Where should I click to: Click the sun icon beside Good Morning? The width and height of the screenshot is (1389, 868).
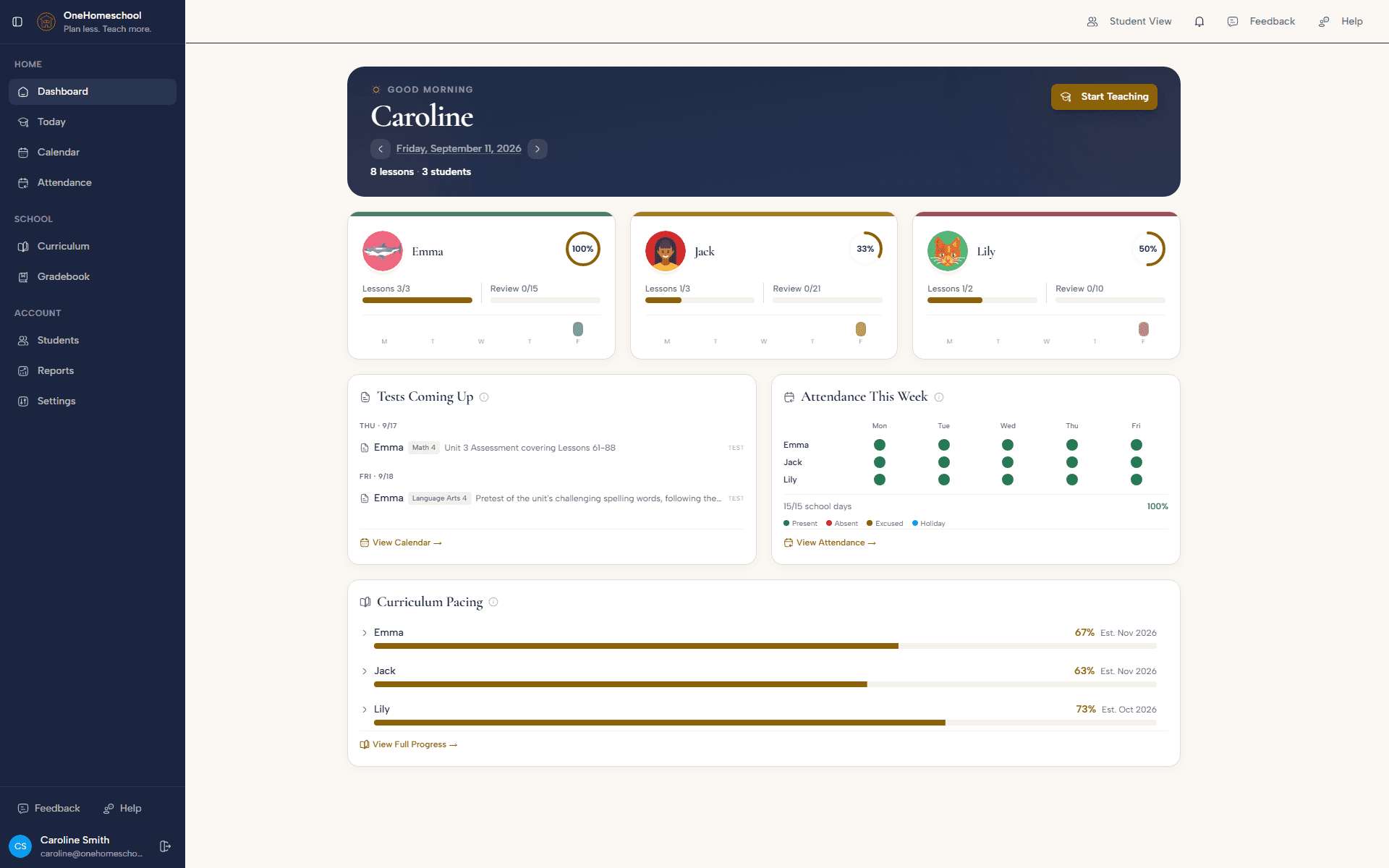pos(376,90)
